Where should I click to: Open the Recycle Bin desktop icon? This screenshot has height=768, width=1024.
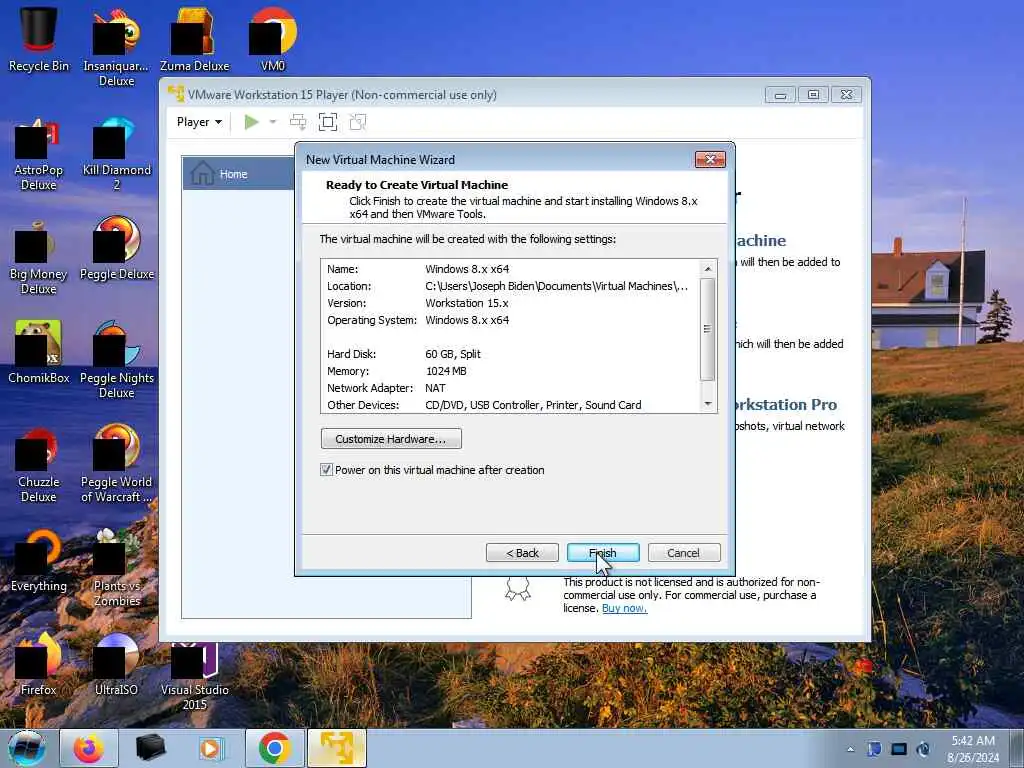[x=39, y=38]
